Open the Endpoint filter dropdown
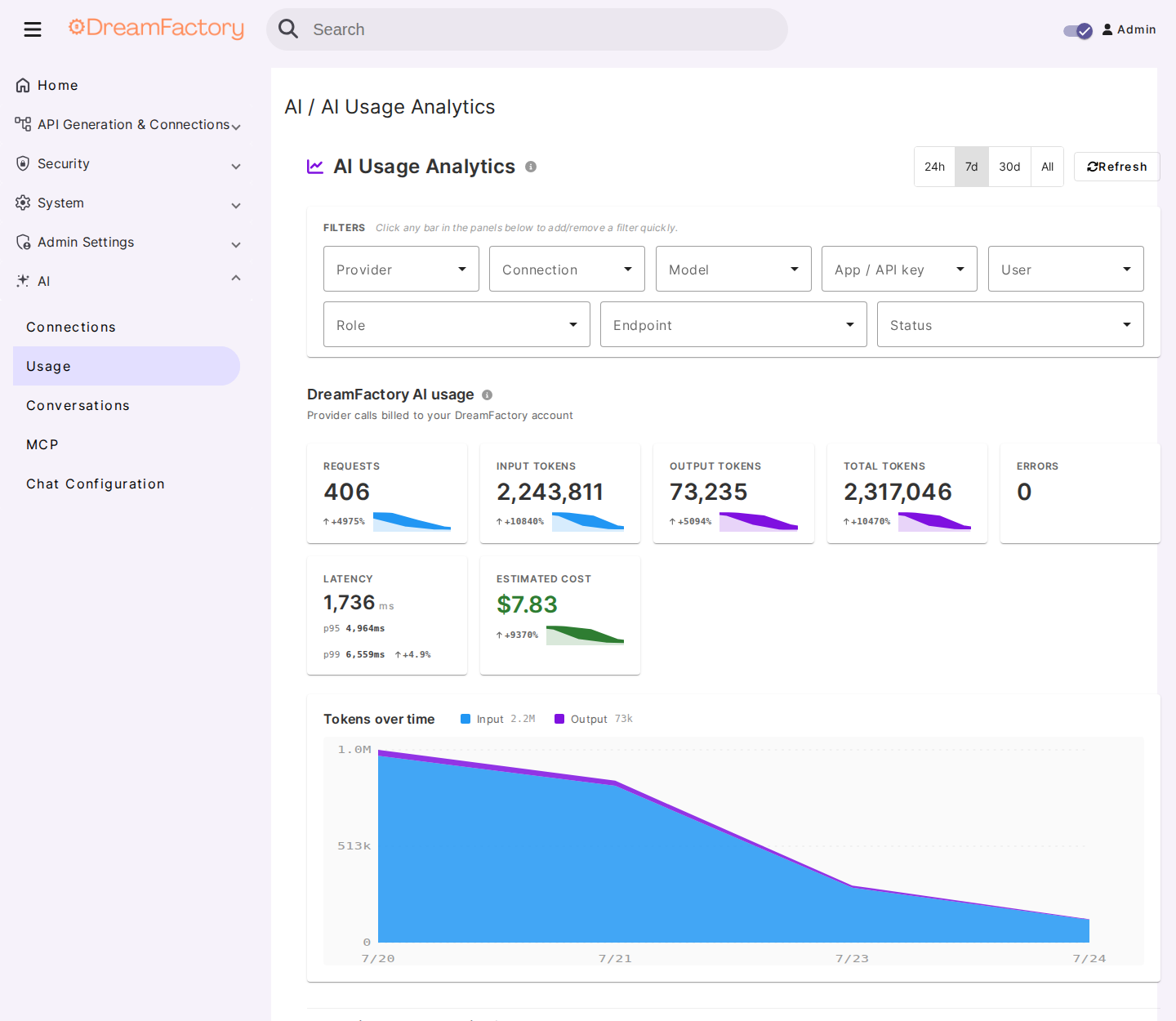The width and height of the screenshot is (1176, 1021). (x=733, y=324)
